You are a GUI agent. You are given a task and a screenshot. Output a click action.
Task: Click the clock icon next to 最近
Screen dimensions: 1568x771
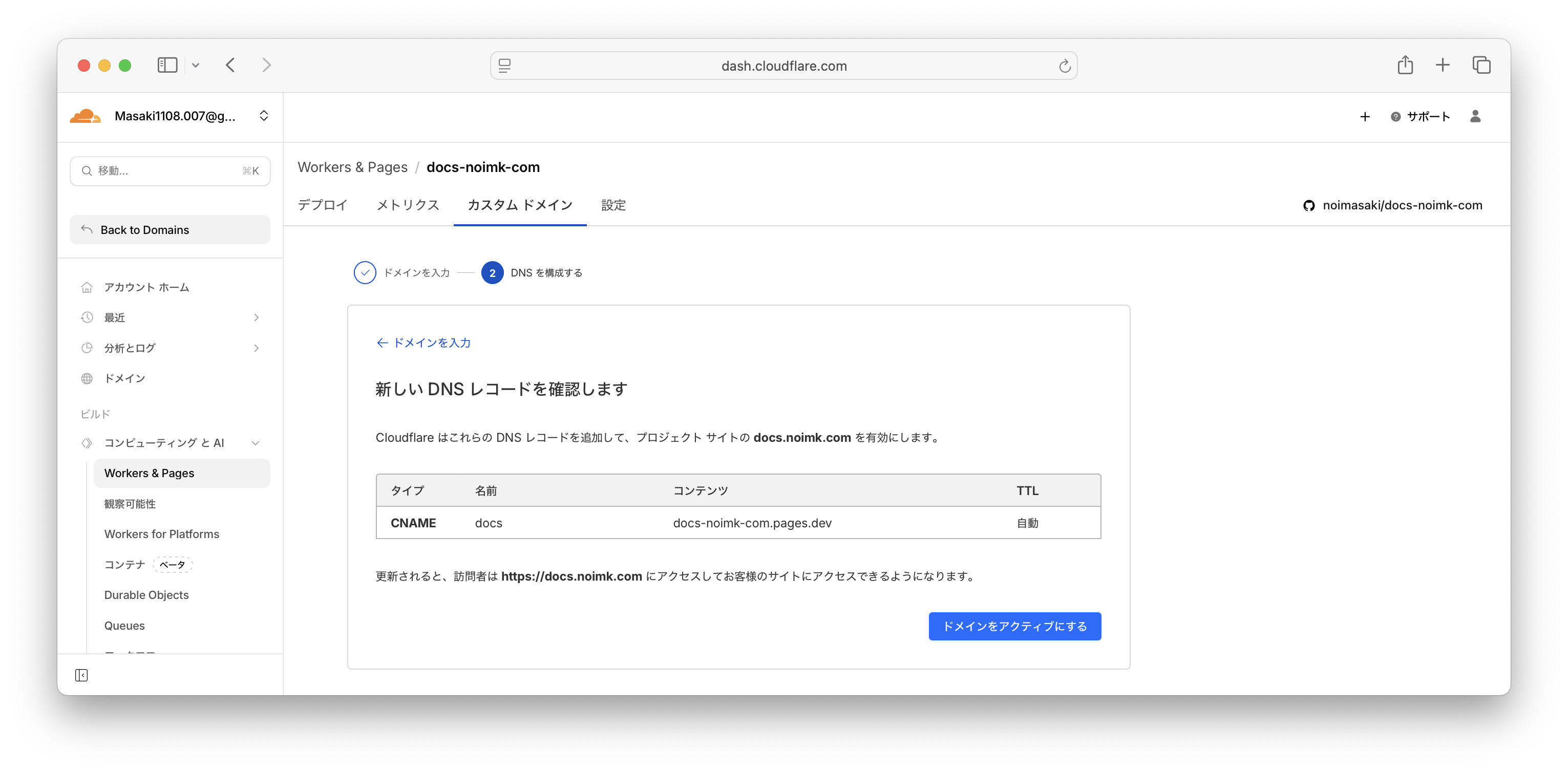click(x=87, y=317)
